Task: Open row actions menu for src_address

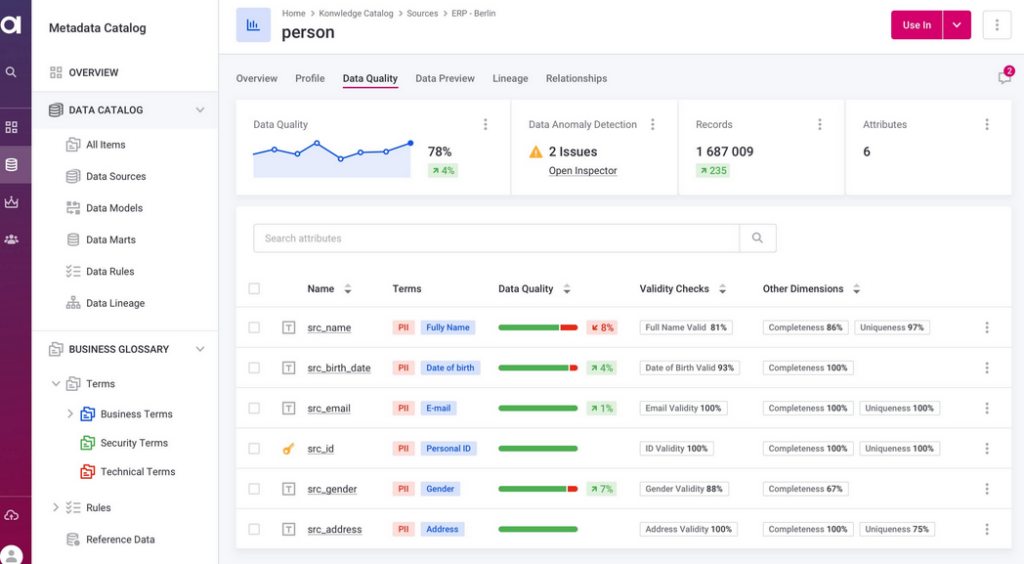Action: tap(987, 529)
